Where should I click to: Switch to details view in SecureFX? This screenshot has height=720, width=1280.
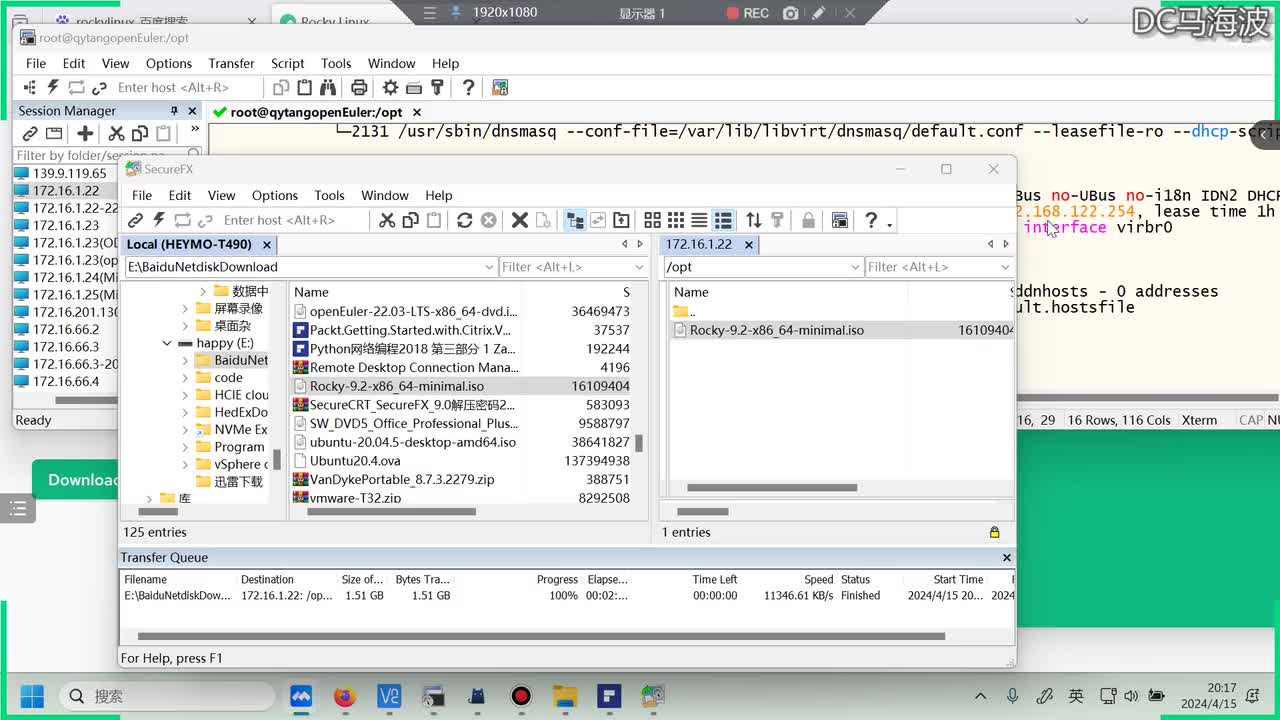pyautogui.click(x=723, y=220)
